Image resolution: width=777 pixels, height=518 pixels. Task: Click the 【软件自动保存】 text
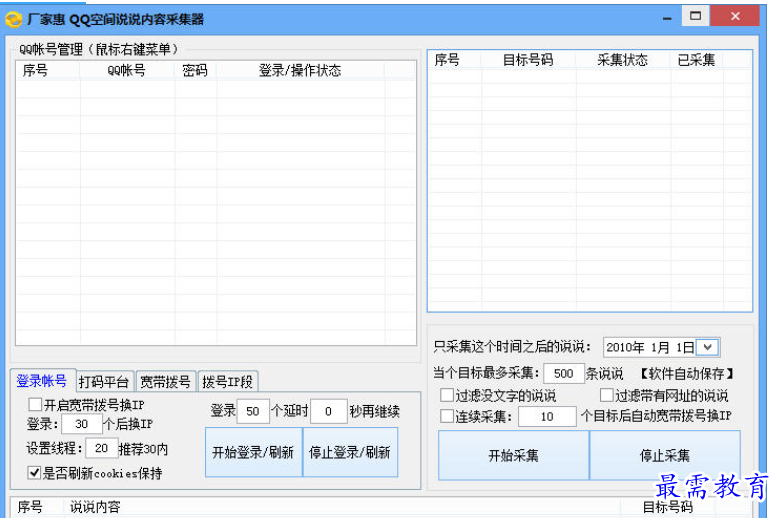coord(687,373)
